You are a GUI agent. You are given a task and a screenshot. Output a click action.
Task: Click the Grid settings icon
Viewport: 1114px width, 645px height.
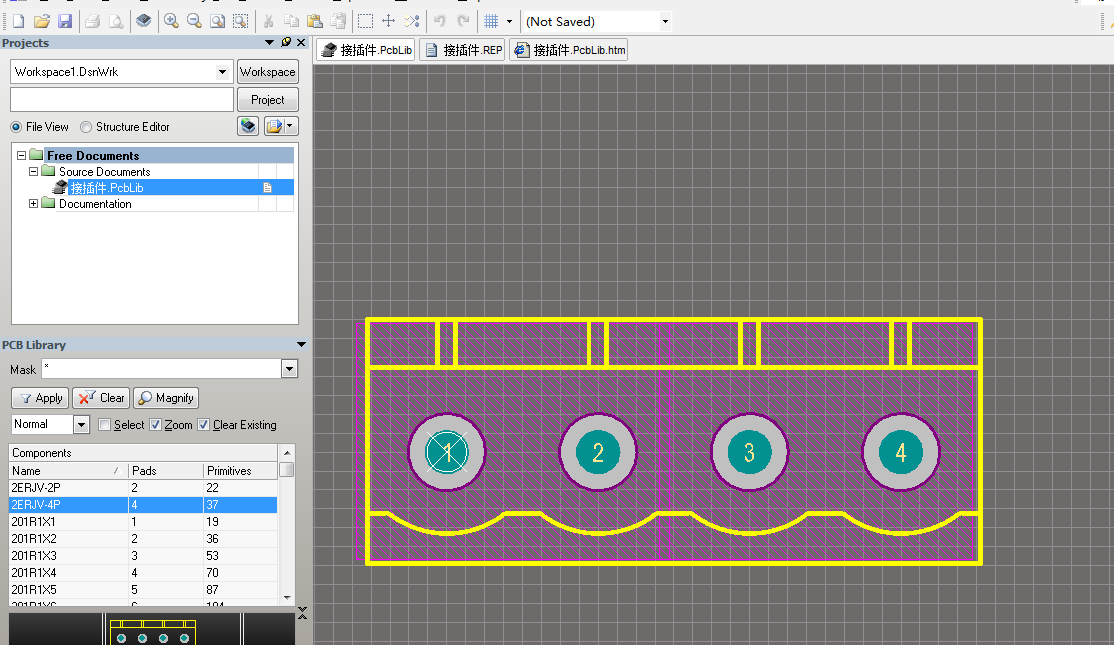(x=491, y=21)
